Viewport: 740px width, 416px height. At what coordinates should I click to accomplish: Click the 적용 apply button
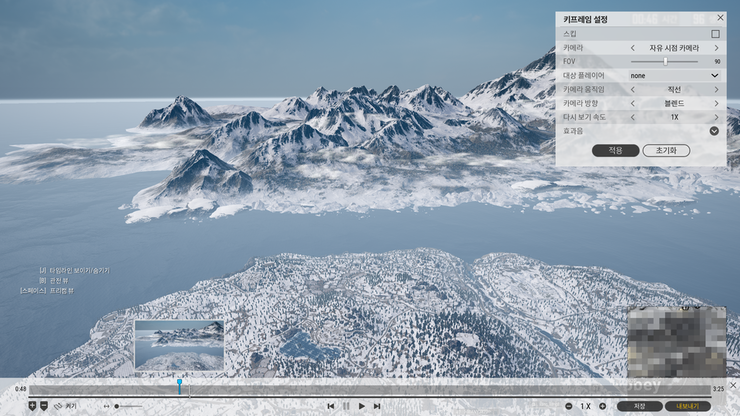click(615, 151)
